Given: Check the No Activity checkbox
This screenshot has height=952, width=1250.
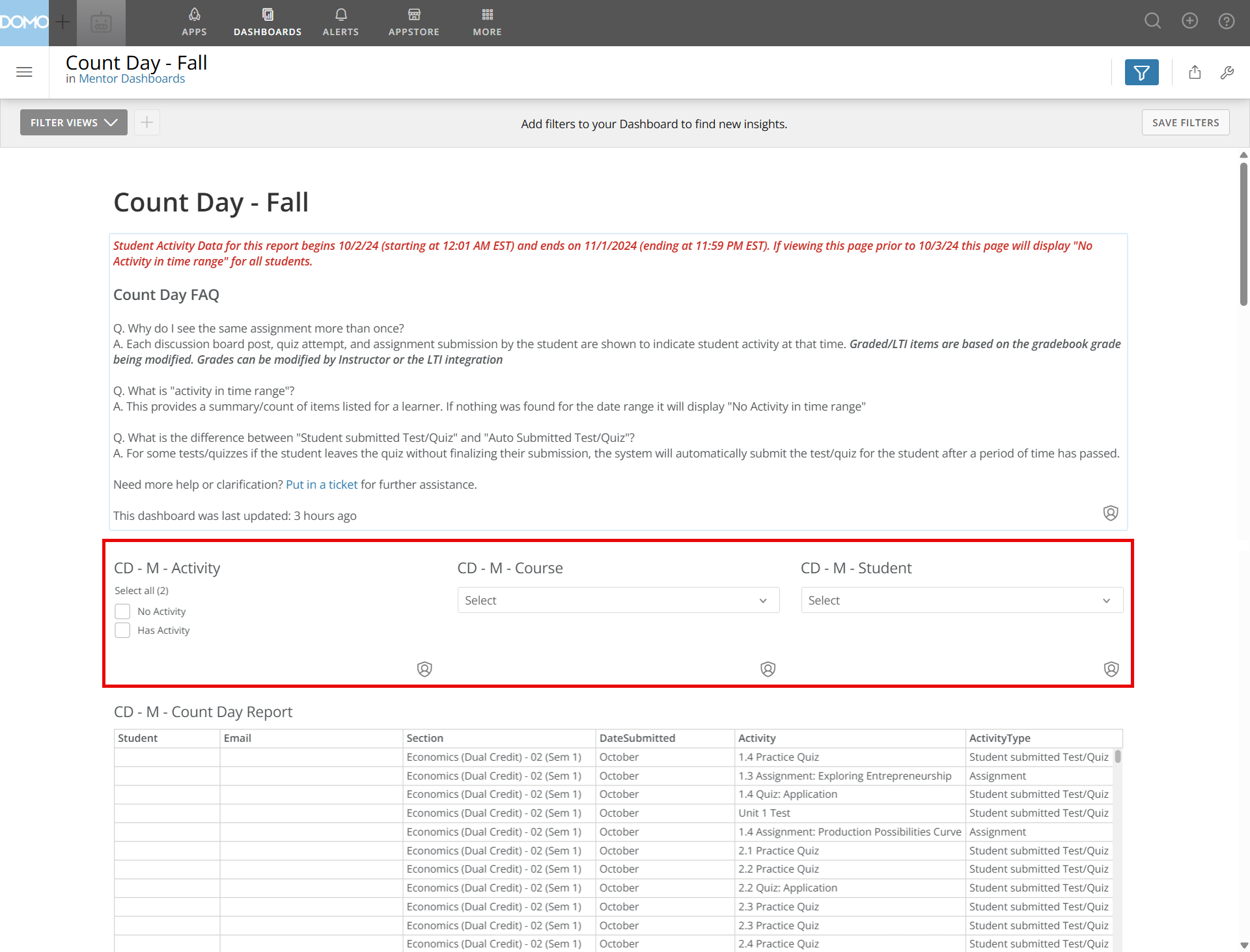Looking at the screenshot, I should pos(122,612).
